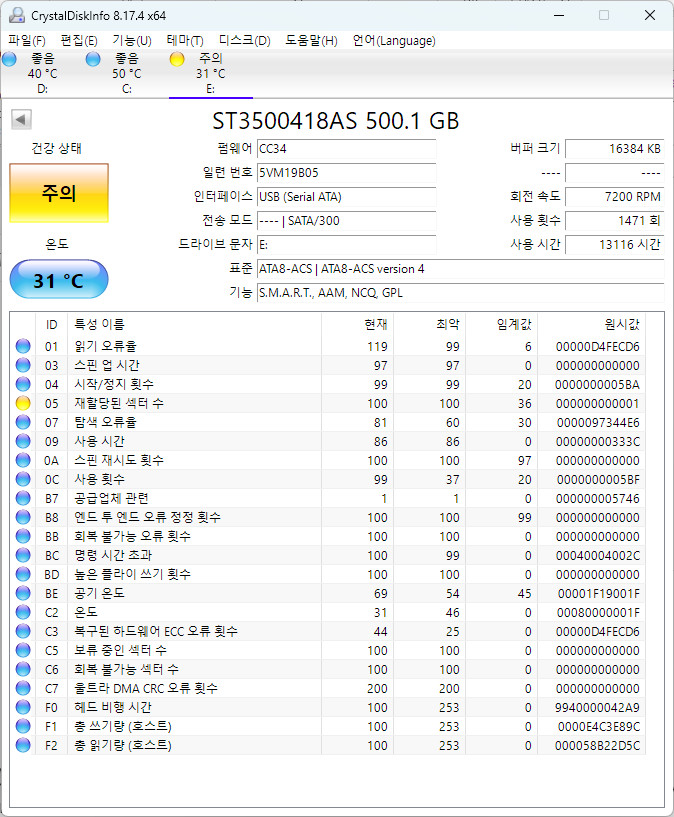This screenshot has height=817, width=674.
Task: Click the blue status icon for F2 총 읽기량
Action: click(x=23, y=745)
